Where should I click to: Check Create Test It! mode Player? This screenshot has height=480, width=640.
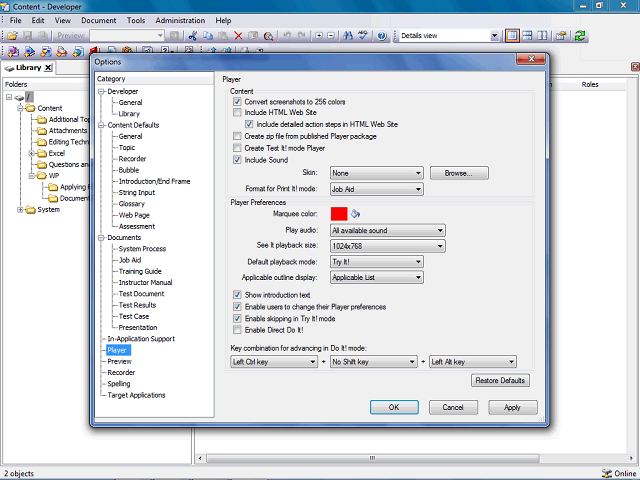(237, 148)
